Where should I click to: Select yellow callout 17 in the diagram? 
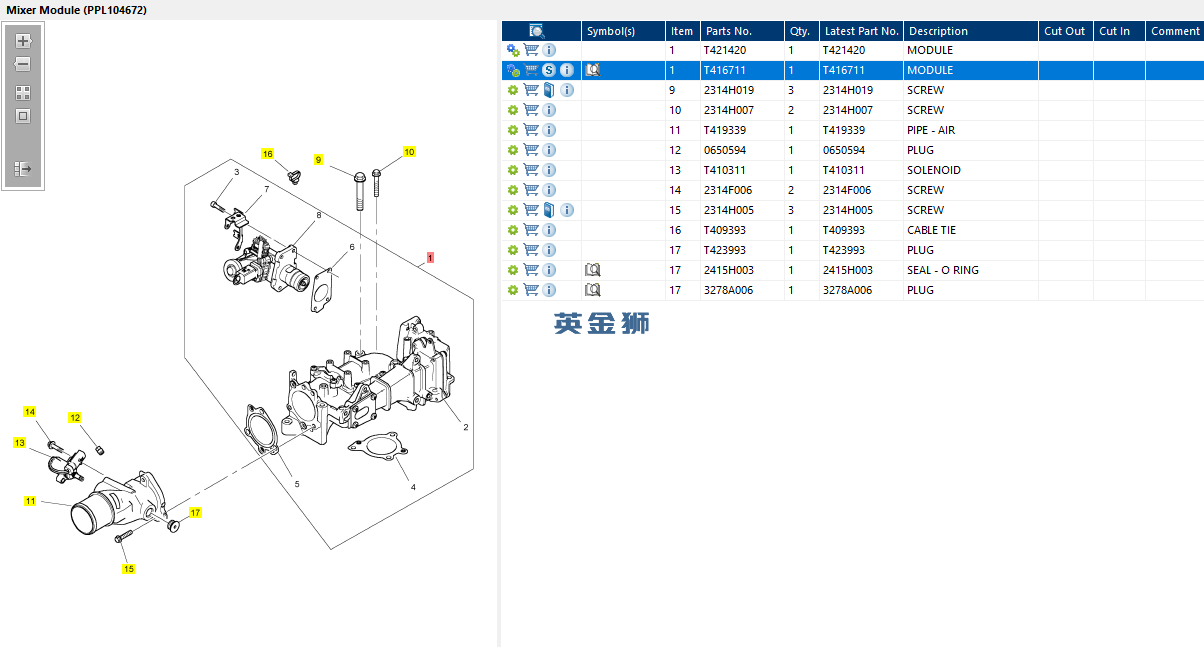point(196,513)
